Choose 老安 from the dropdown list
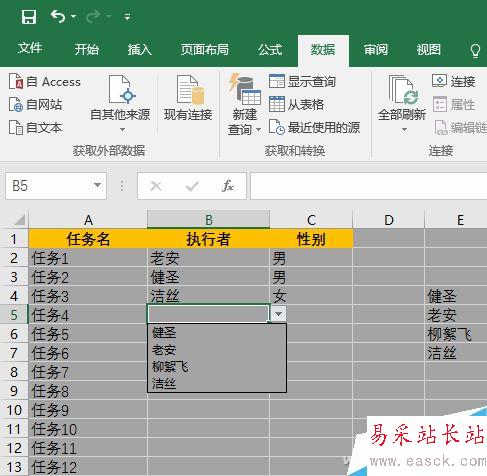The height and width of the screenshot is (476, 487). (217, 350)
